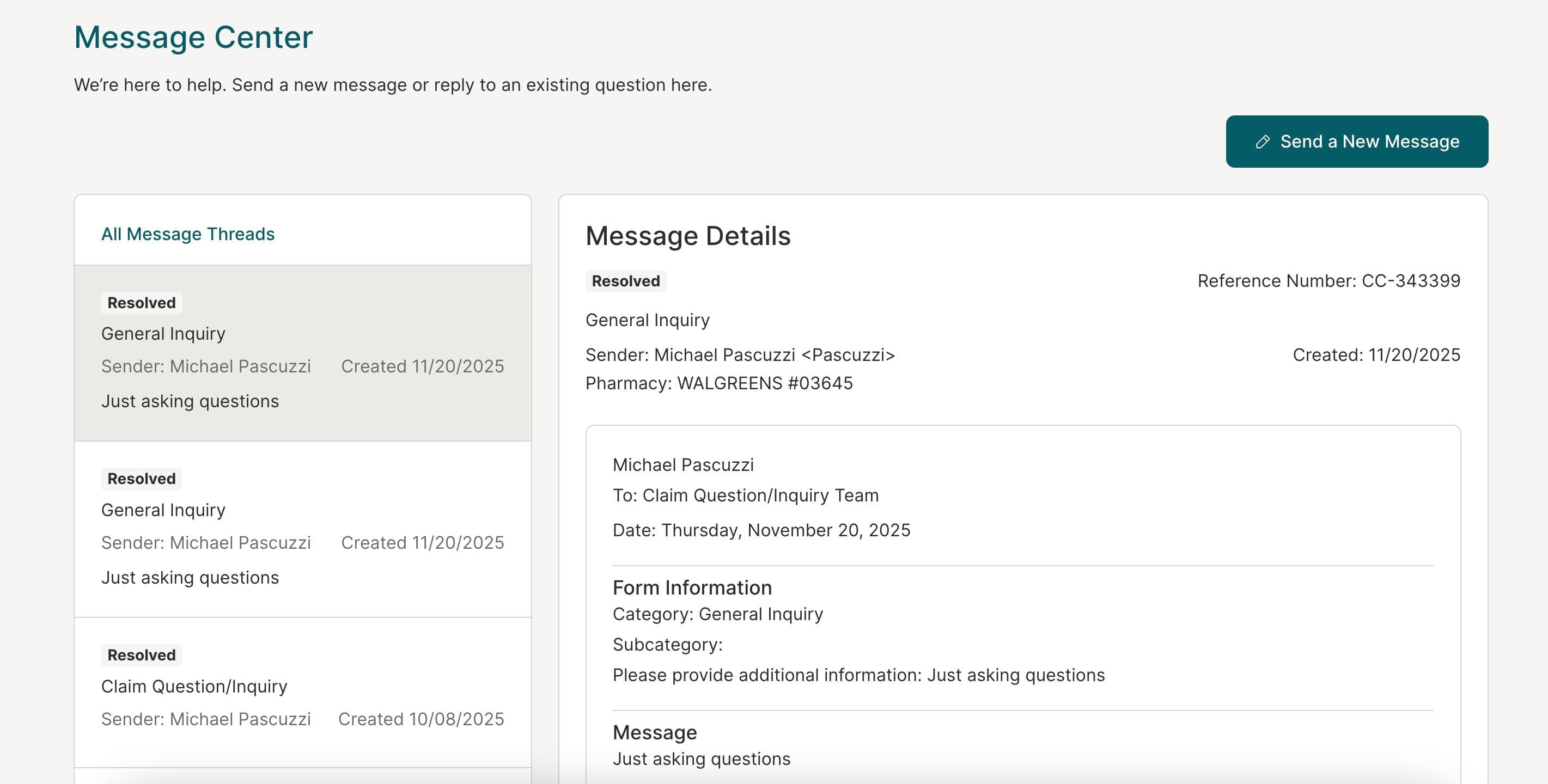1548x784 pixels.
Task: Click the Form Information section header
Action: coord(692,587)
